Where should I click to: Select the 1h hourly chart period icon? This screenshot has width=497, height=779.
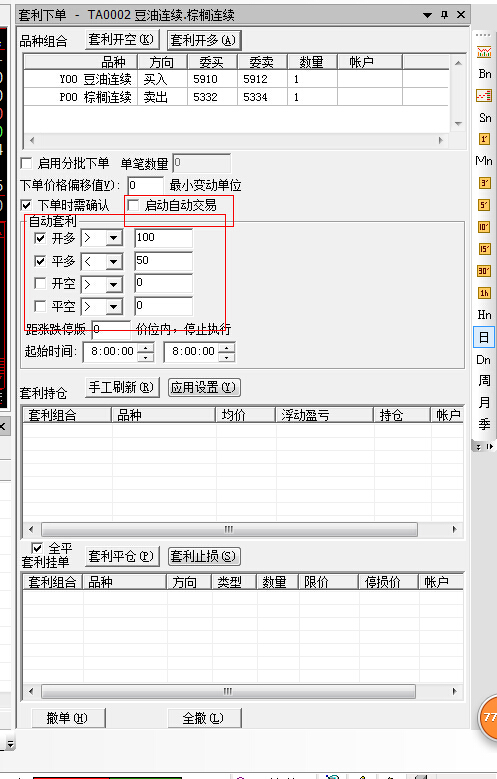click(x=484, y=293)
